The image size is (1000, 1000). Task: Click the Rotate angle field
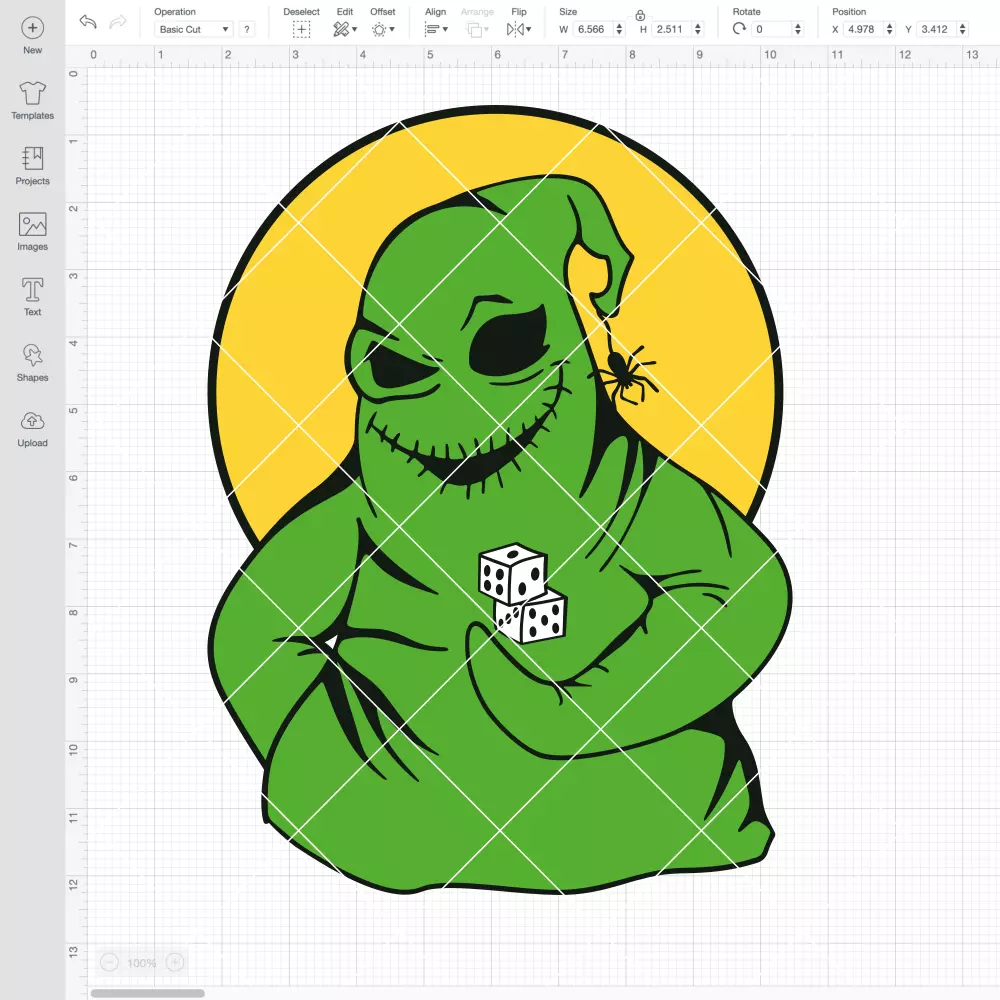click(772, 29)
